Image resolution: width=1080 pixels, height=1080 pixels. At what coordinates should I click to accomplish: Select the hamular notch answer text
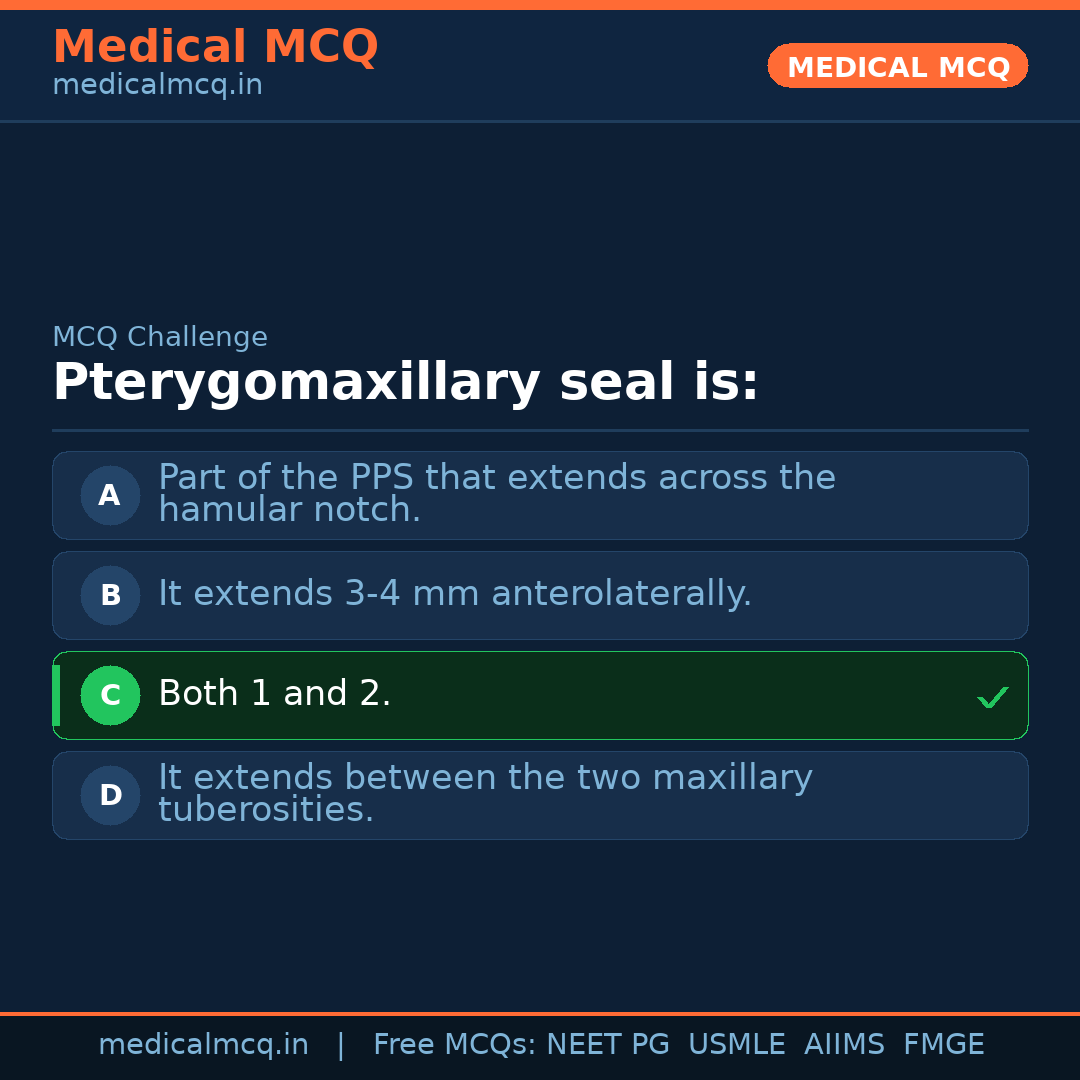[496, 494]
